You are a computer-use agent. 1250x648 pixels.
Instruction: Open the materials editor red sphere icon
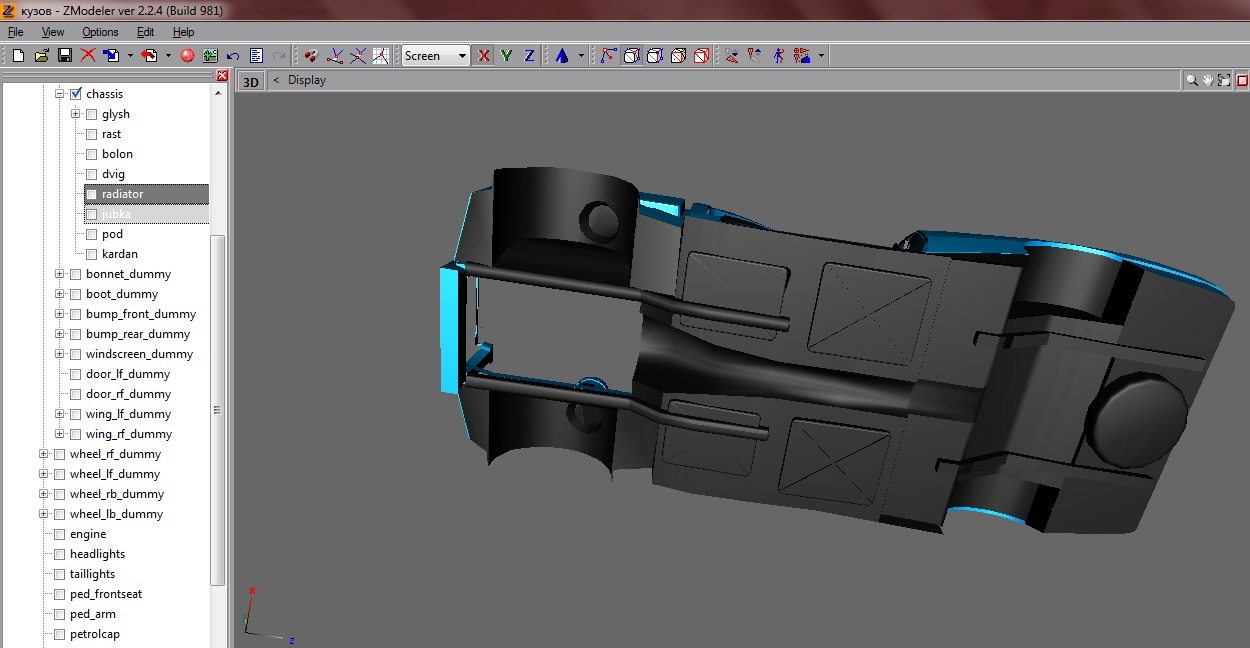(187, 56)
